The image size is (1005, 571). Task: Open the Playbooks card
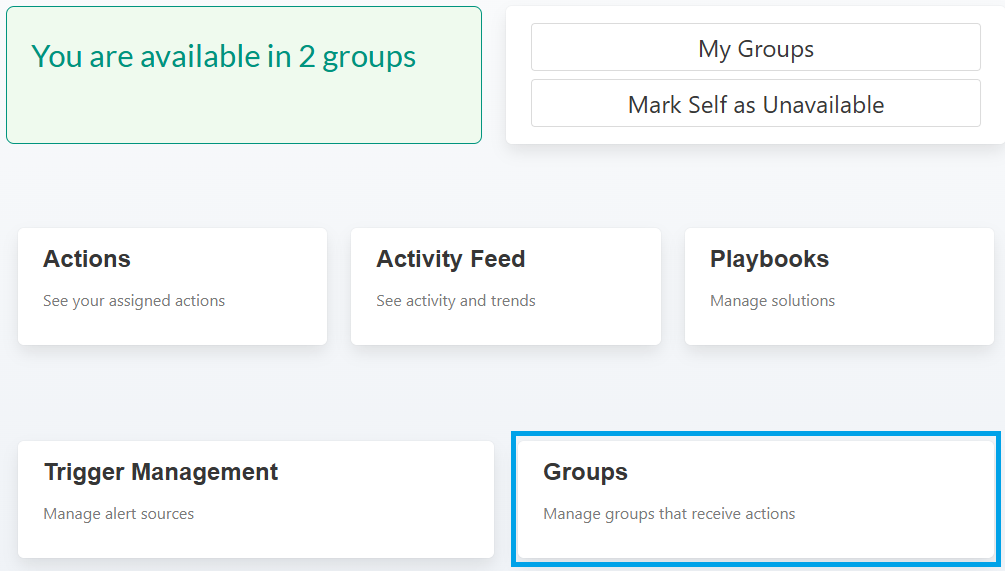[x=839, y=286]
